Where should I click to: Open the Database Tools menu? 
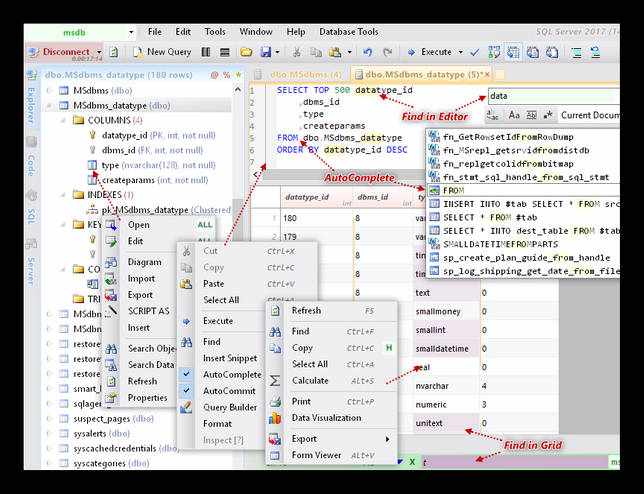(x=349, y=32)
